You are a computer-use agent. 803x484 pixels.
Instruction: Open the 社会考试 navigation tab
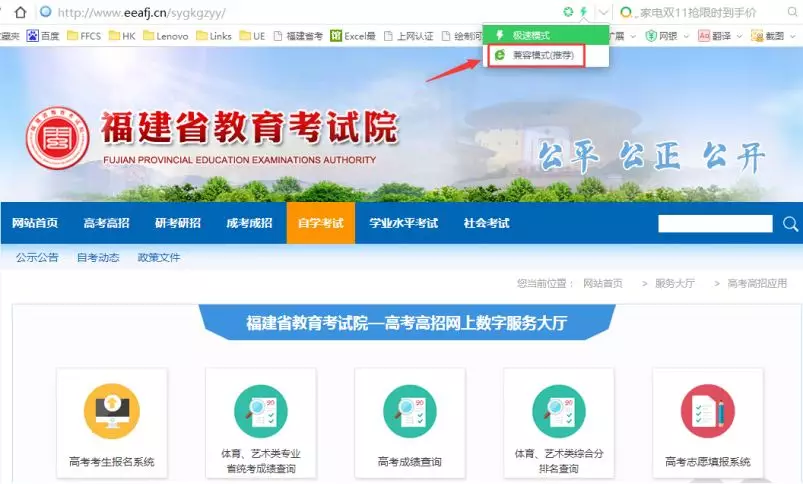click(x=487, y=223)
